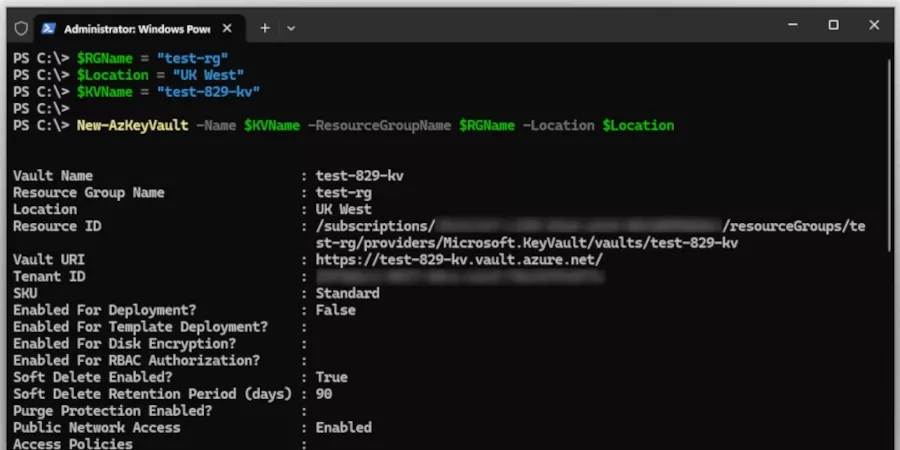Image resolution: width=900 pixels, height=450 pixels.
Task: Click the Soft Delete Enabled True value
Action: tap(331, 377)
